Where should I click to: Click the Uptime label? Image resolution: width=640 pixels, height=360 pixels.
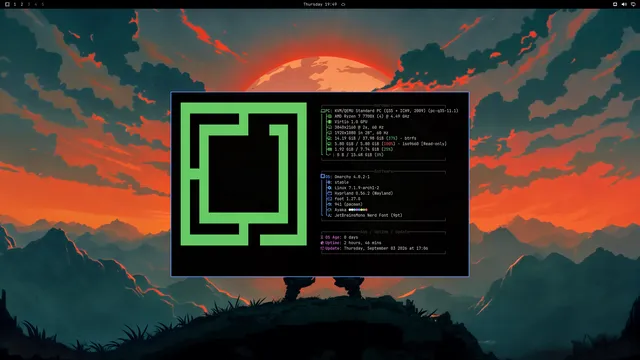tap(333, 243)
